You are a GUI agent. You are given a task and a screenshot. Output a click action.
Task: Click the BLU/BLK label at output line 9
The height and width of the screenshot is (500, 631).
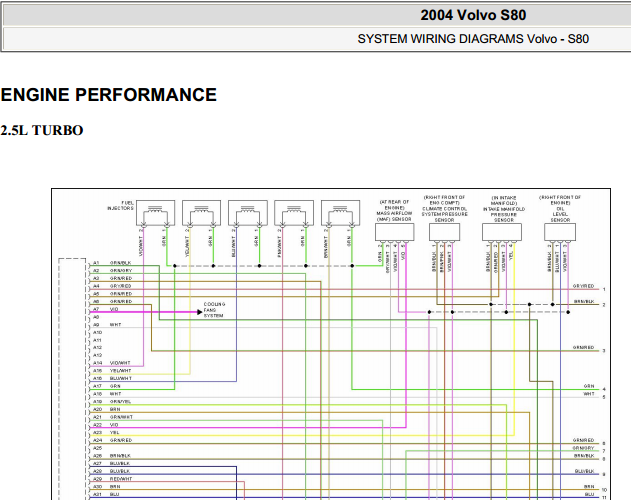584,471
